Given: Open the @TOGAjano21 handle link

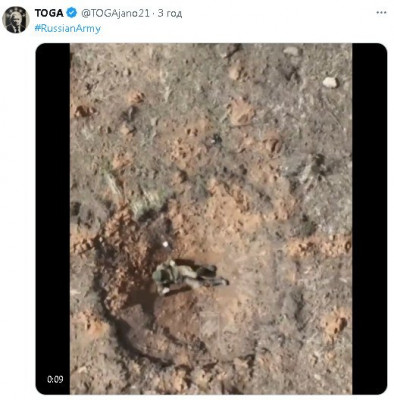Looking at the screenshot, I should [115, 13].
